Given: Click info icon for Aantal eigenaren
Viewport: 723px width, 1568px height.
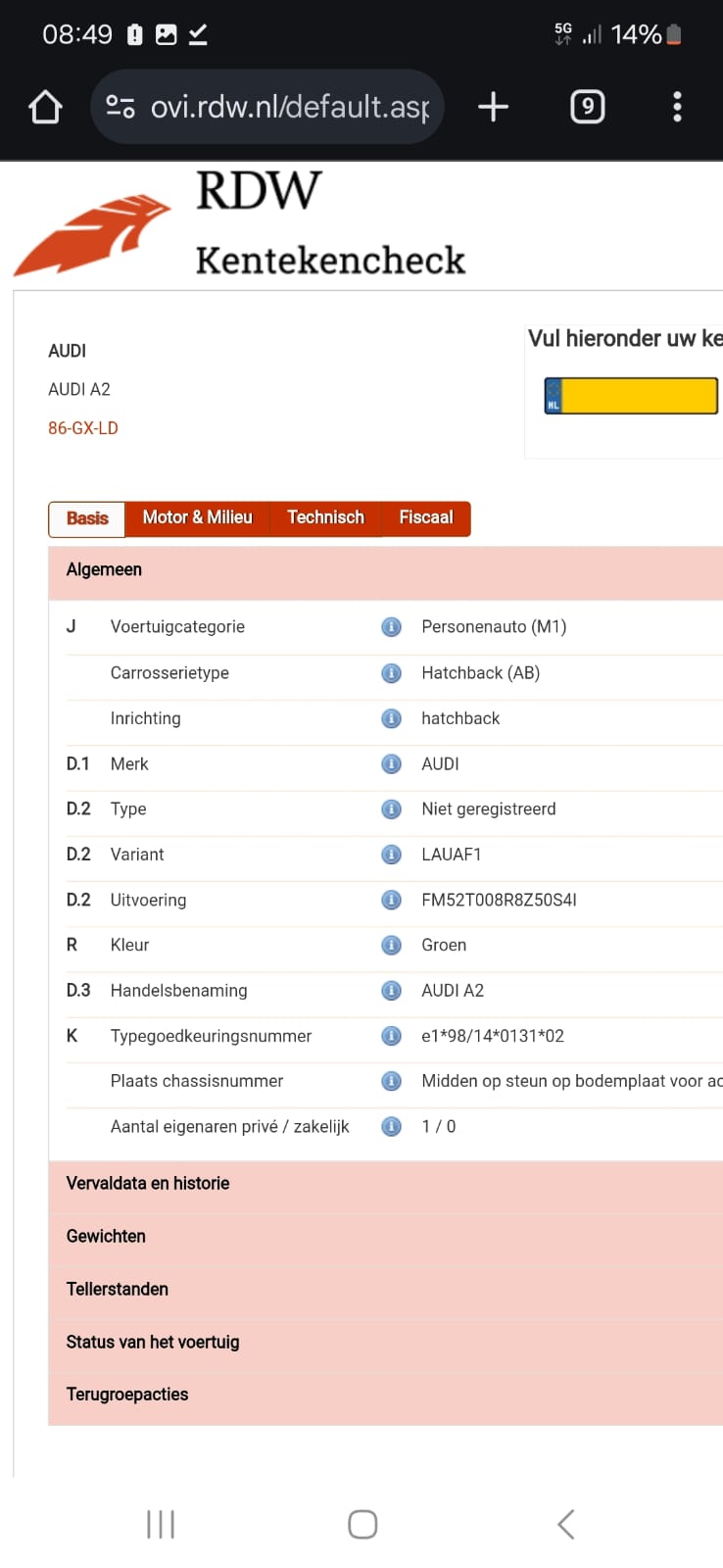Looking at the screenshot, I should tap(391, 1127).
